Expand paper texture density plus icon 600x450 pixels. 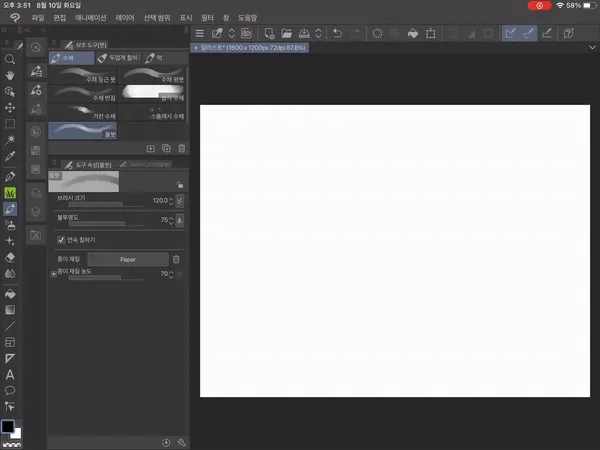tap(54, 274)
